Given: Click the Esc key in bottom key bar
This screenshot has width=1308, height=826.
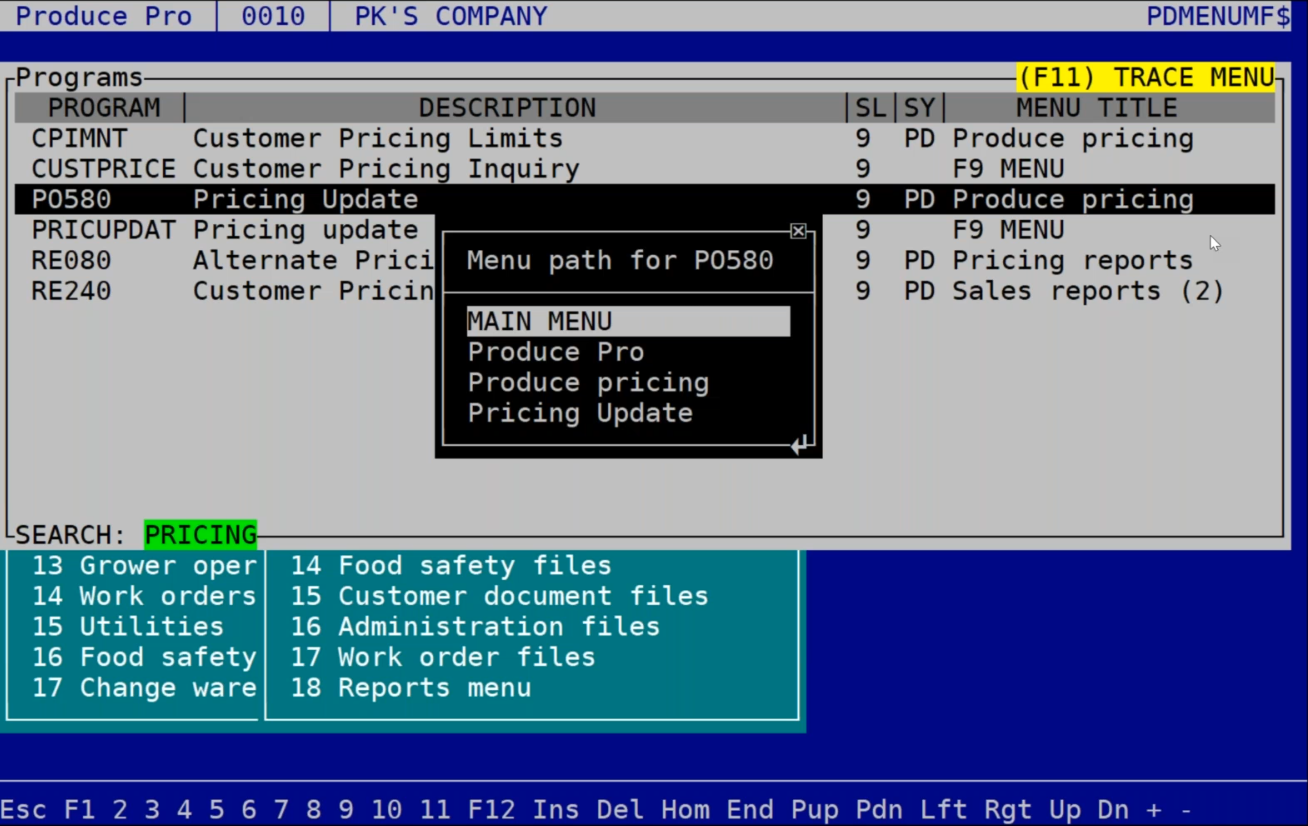Looking at the screenshot, I should click(24, 809).
